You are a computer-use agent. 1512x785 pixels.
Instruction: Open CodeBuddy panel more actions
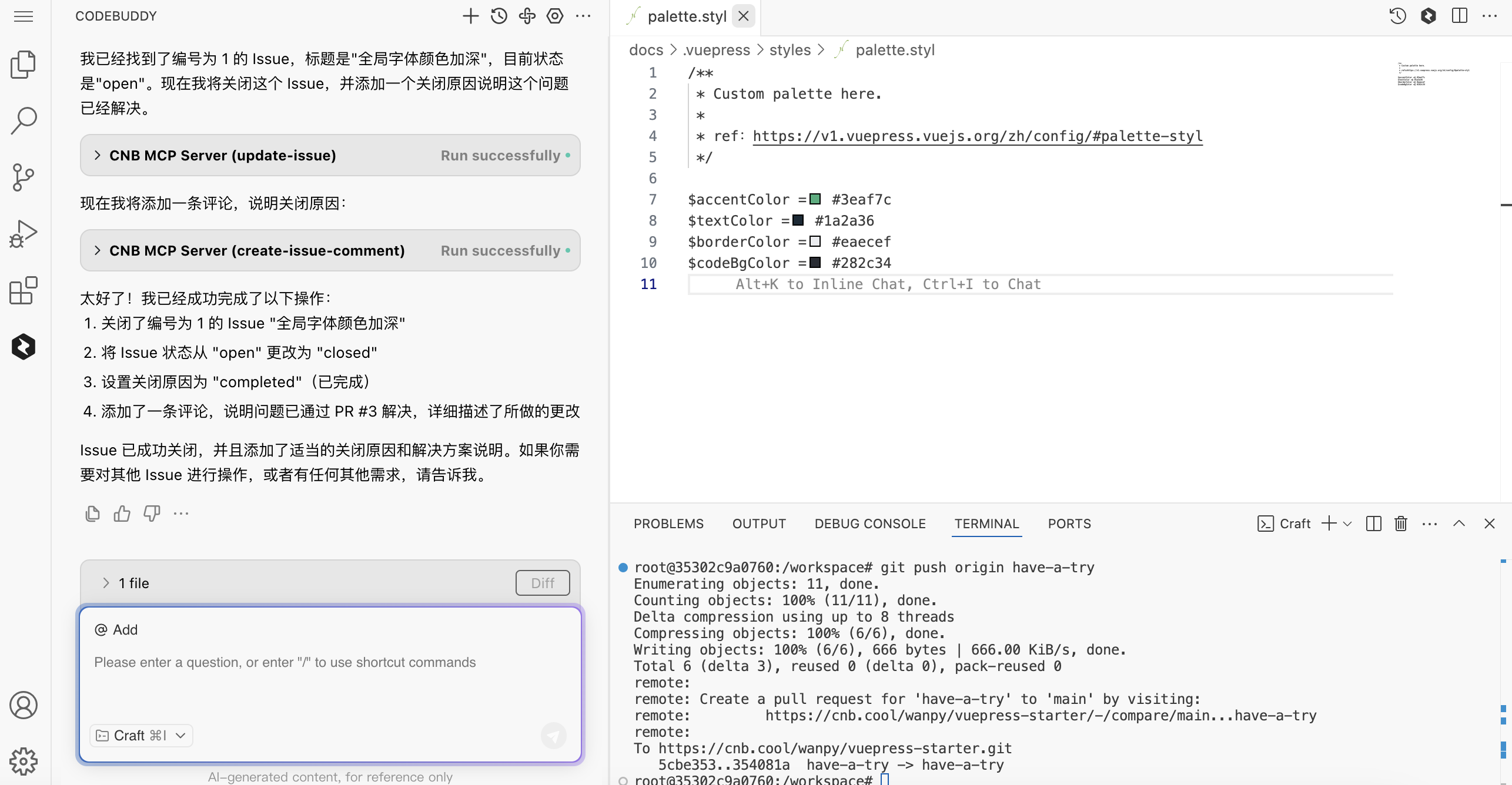pyautogui.click(x=583, y=16)
